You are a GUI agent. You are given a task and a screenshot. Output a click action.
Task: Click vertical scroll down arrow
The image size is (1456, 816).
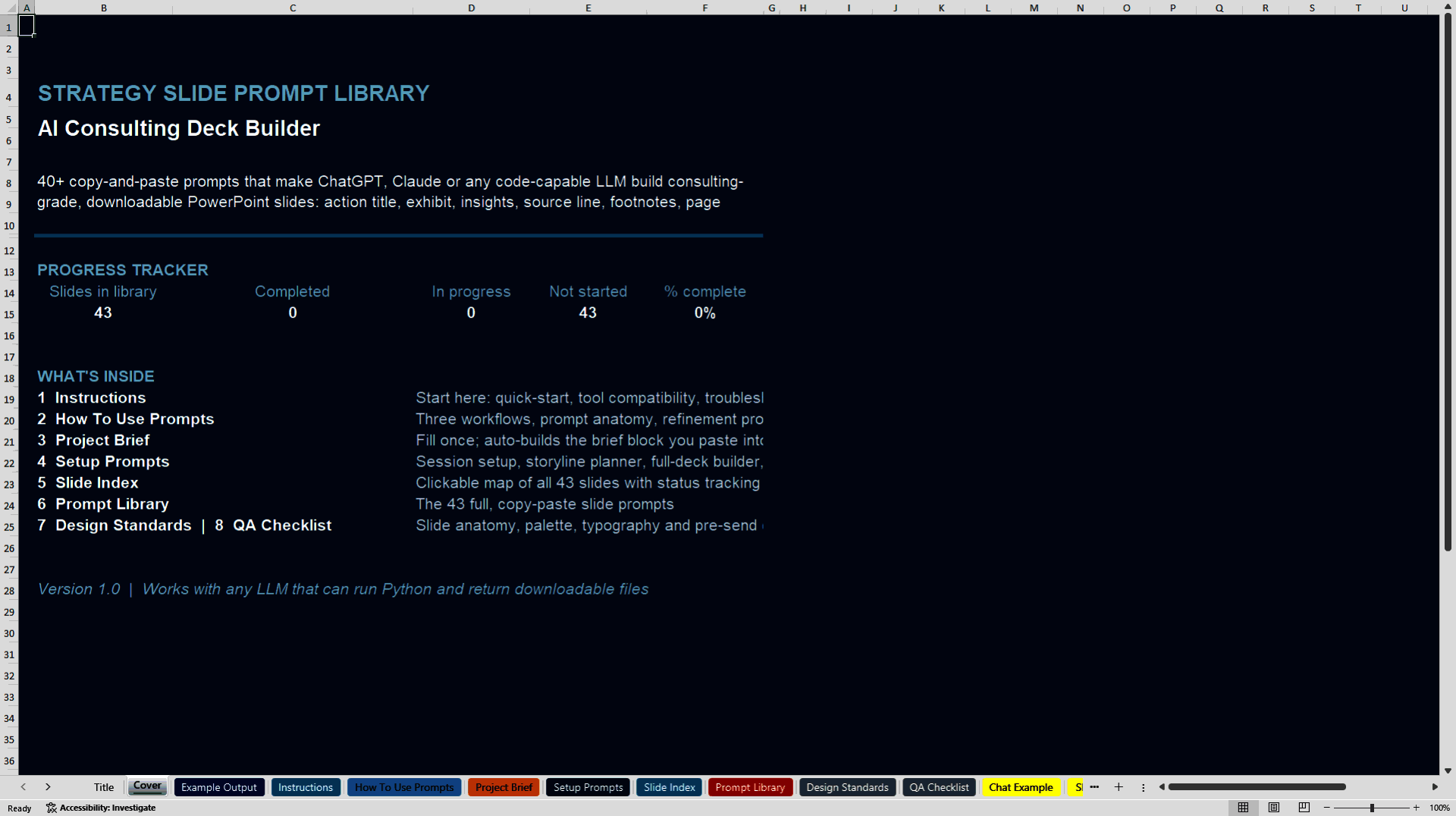coord(1448,770)
